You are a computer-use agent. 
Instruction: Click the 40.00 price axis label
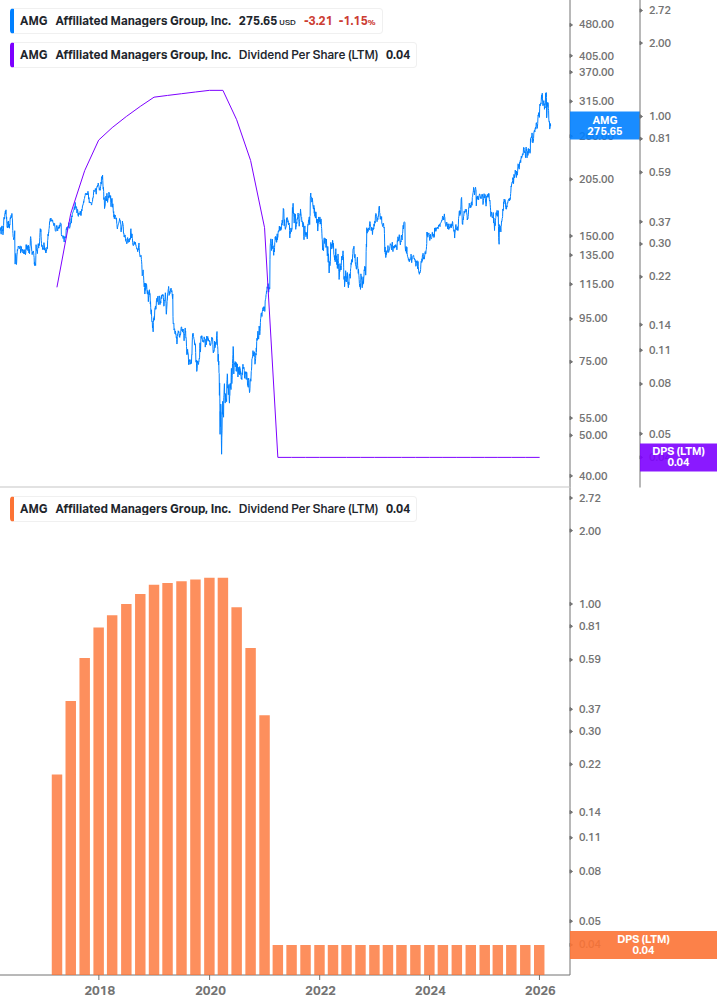593,476
